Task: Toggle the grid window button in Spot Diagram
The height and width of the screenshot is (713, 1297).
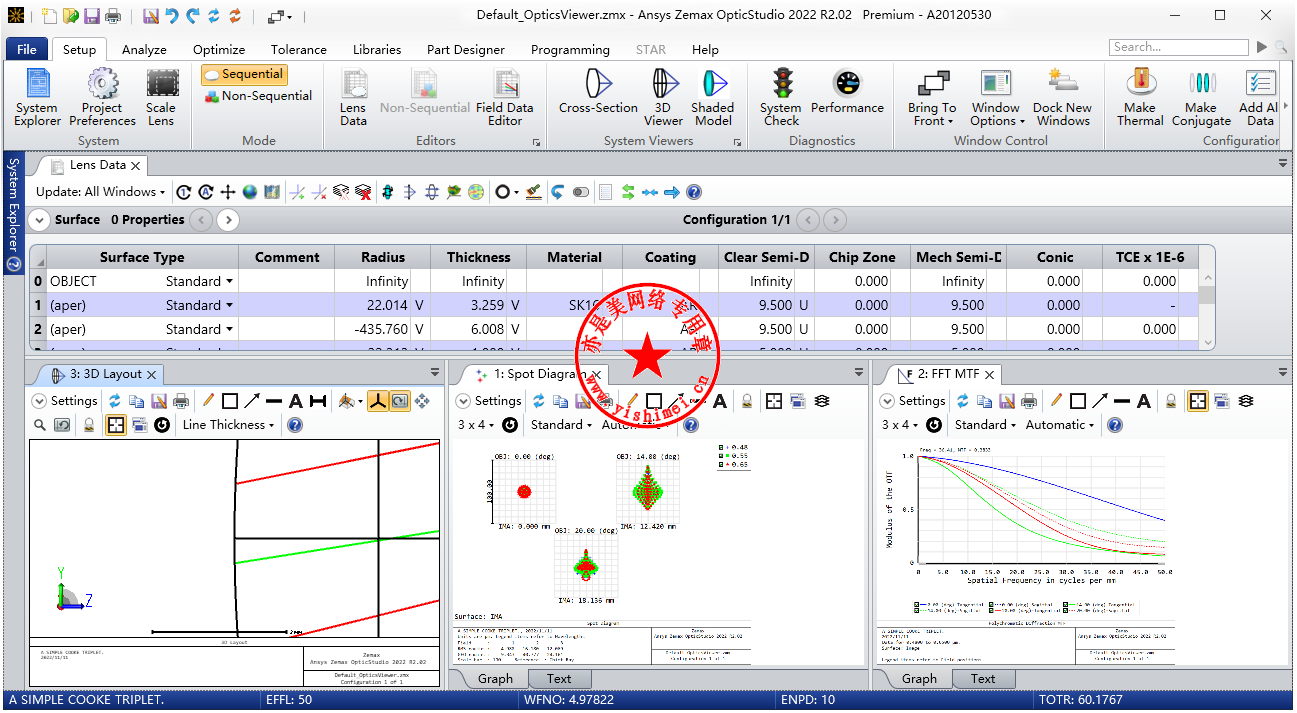Action: click(774, 401)
